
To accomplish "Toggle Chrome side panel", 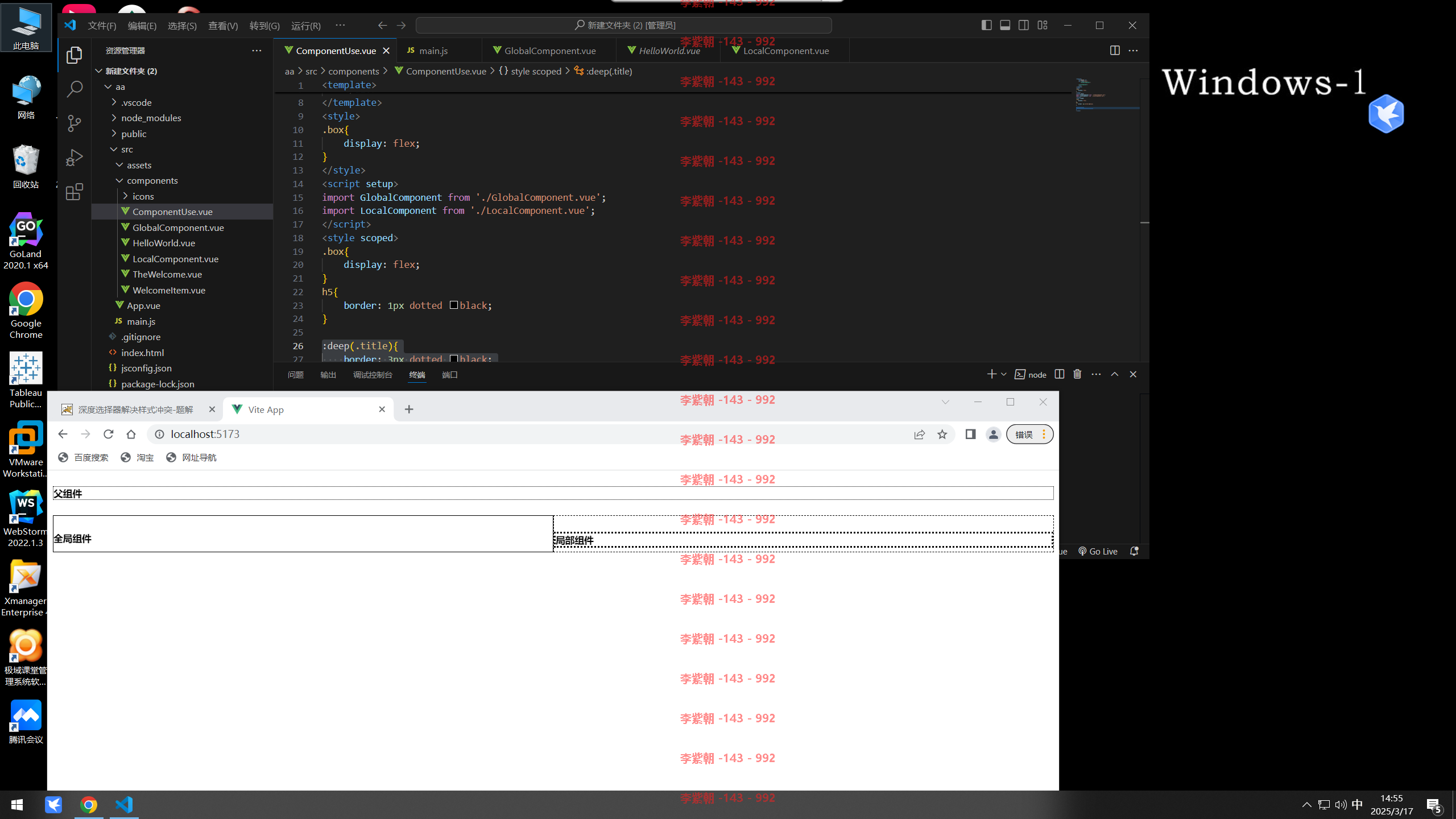I will click(x=971, y=435).
